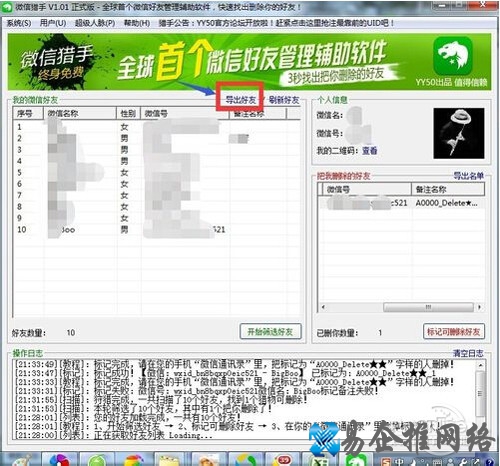This screenshot has height=466, width=500.
Task: Click the deleted-friends scrollbar right arrow
Action: click(480, 307)
